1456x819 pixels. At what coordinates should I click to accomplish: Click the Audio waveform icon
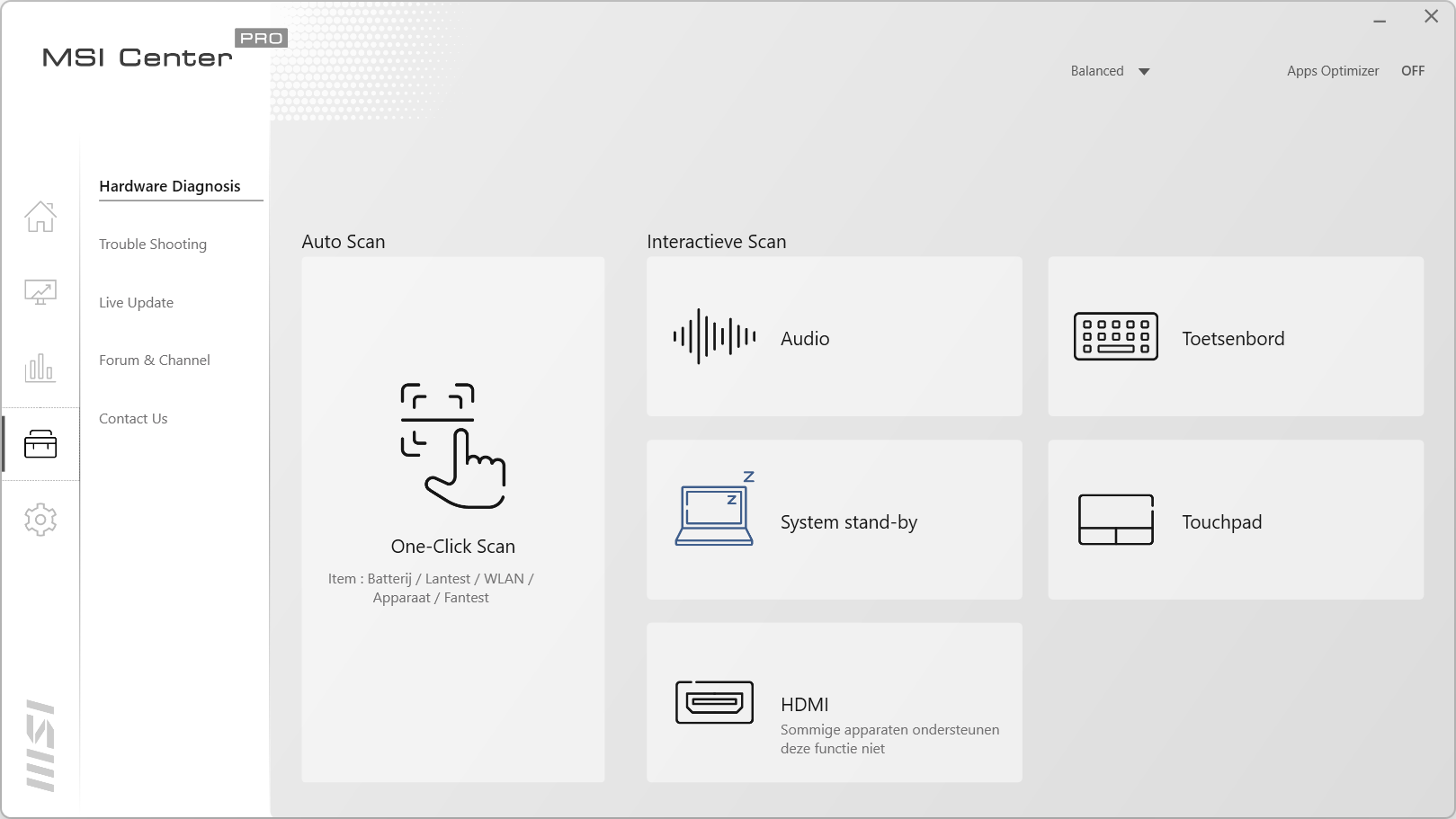714,337
